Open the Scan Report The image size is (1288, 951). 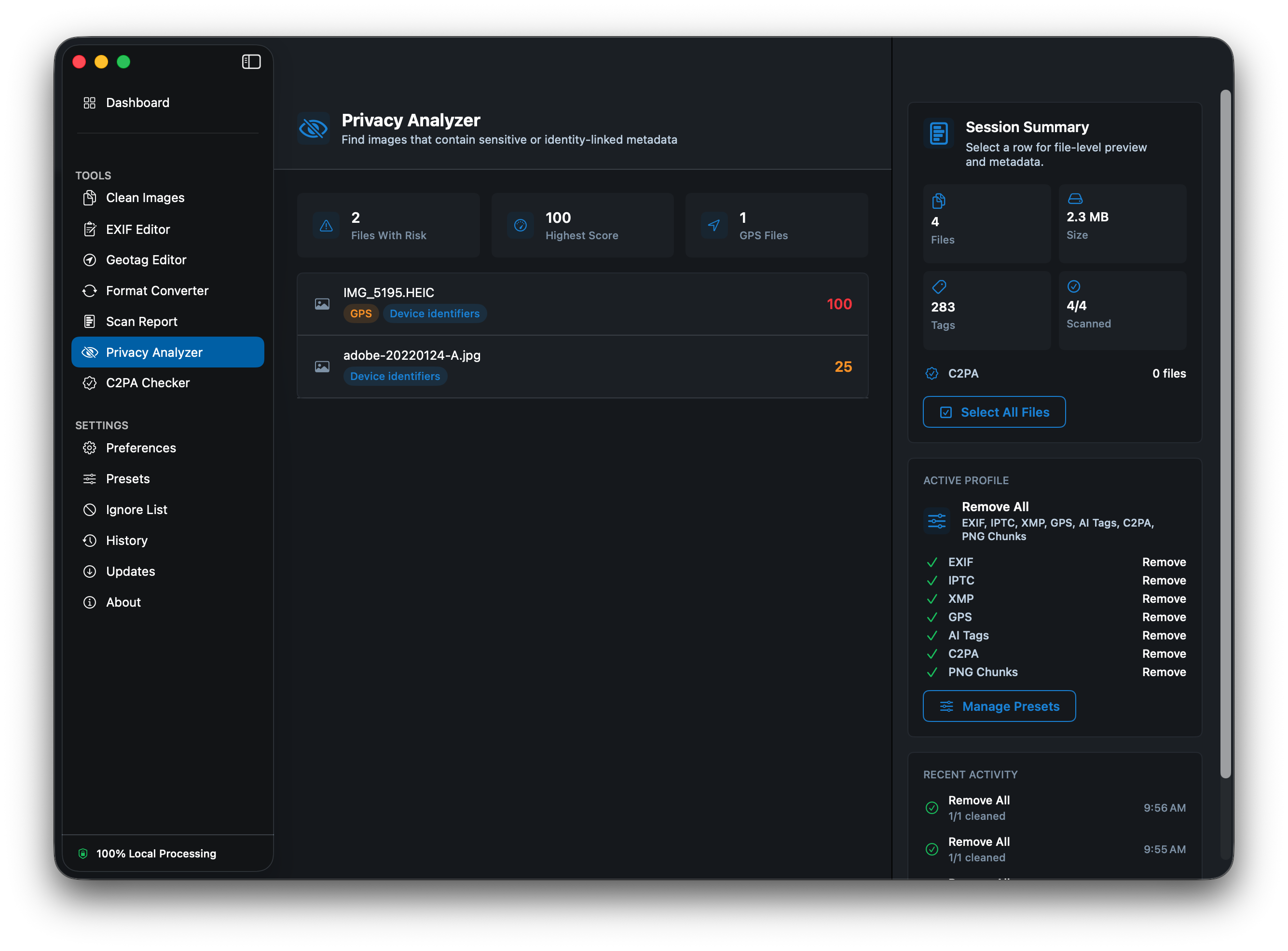point(167,321)
